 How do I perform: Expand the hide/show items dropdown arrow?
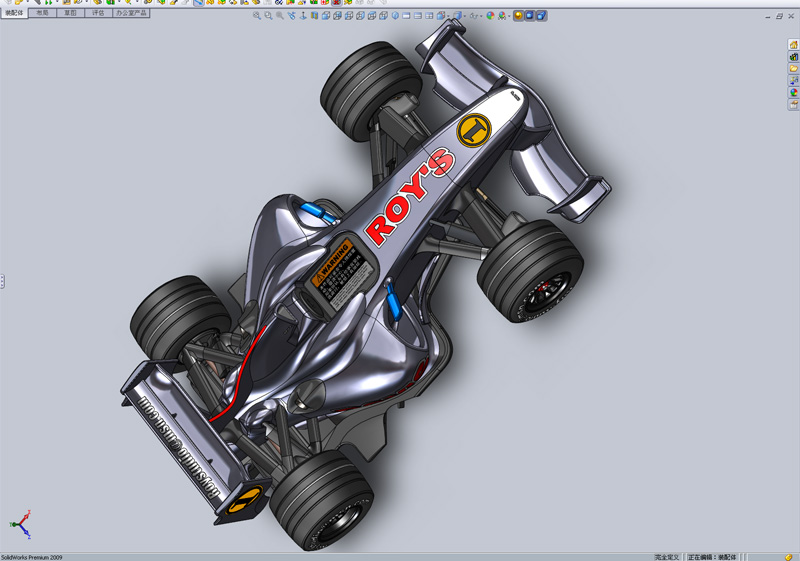[481, 16]
